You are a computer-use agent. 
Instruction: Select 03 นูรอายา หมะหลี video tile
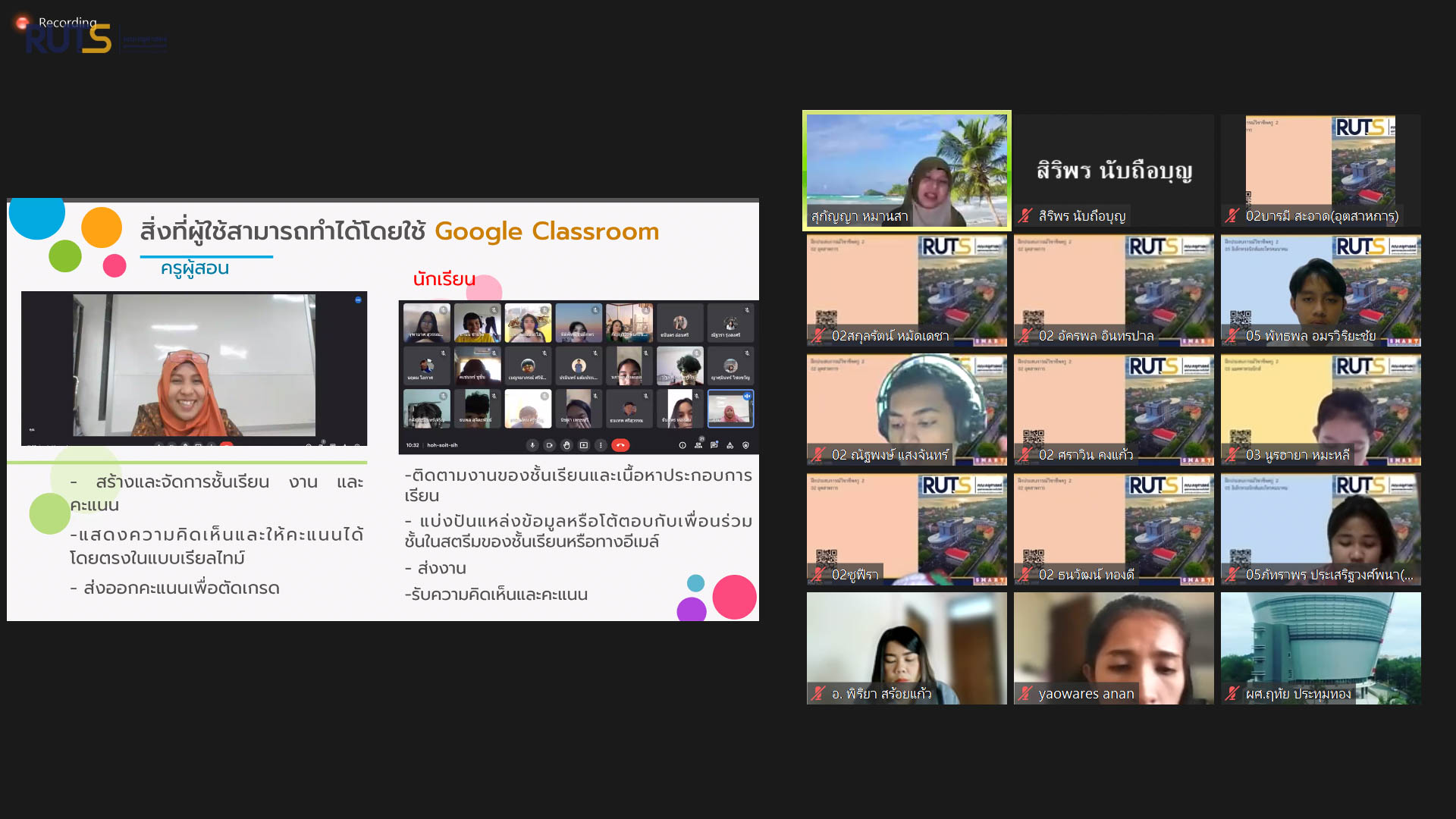pos(1321,409)
